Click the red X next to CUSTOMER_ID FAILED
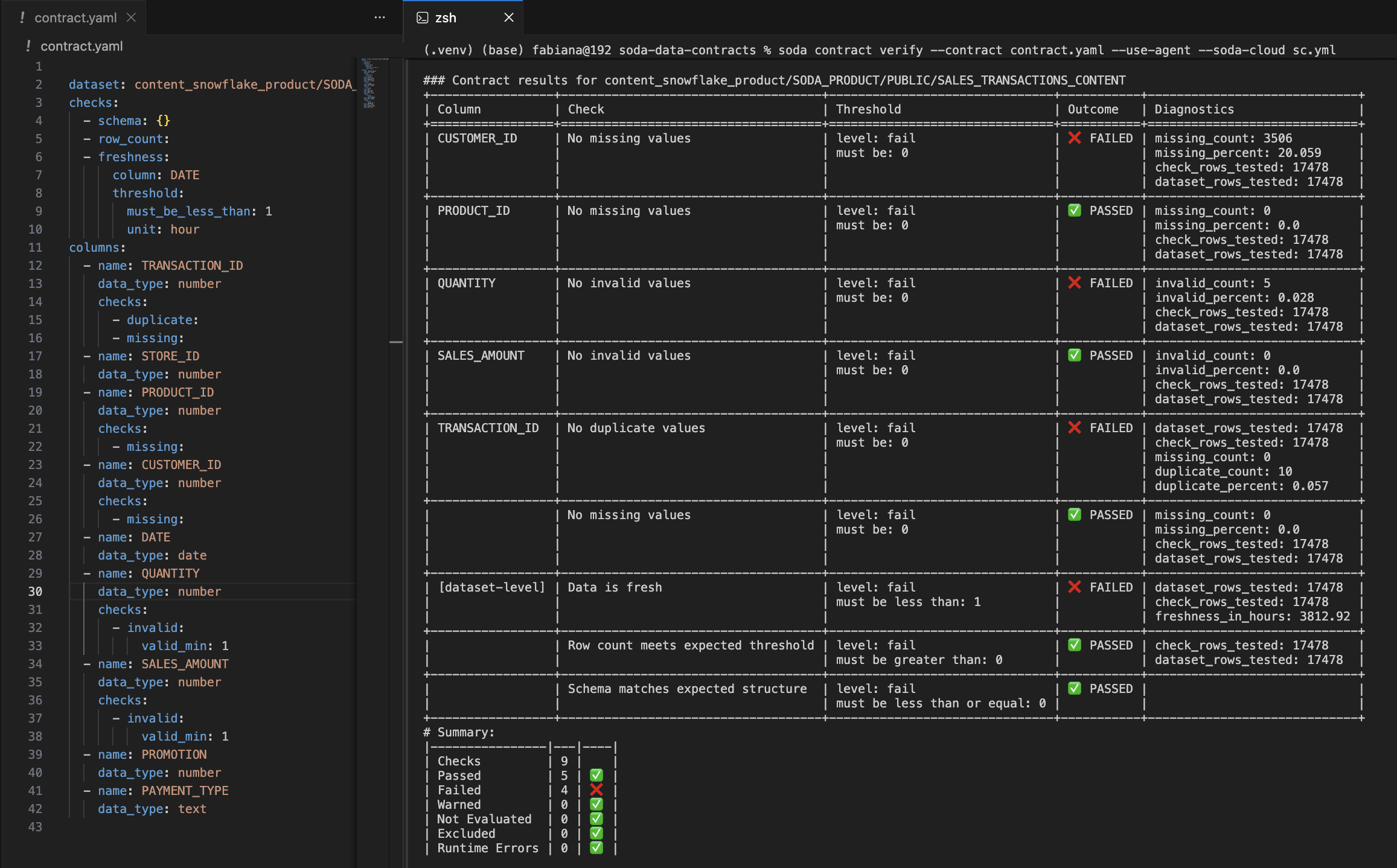This screenshot has width=1397, height=868. [x=1075, y=138]
